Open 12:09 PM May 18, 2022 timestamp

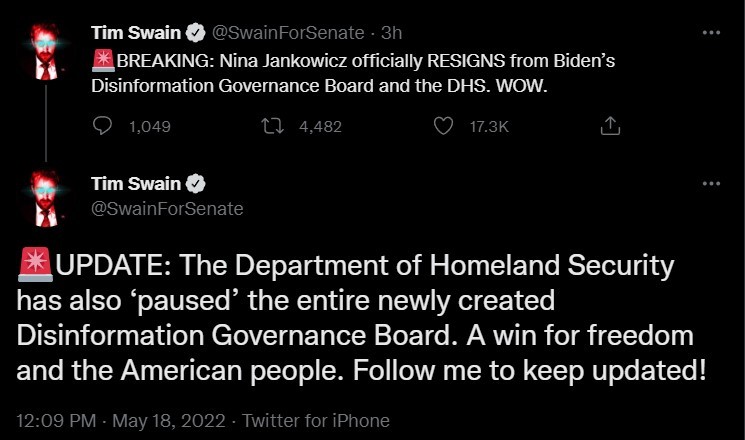[x=121, y=421]
